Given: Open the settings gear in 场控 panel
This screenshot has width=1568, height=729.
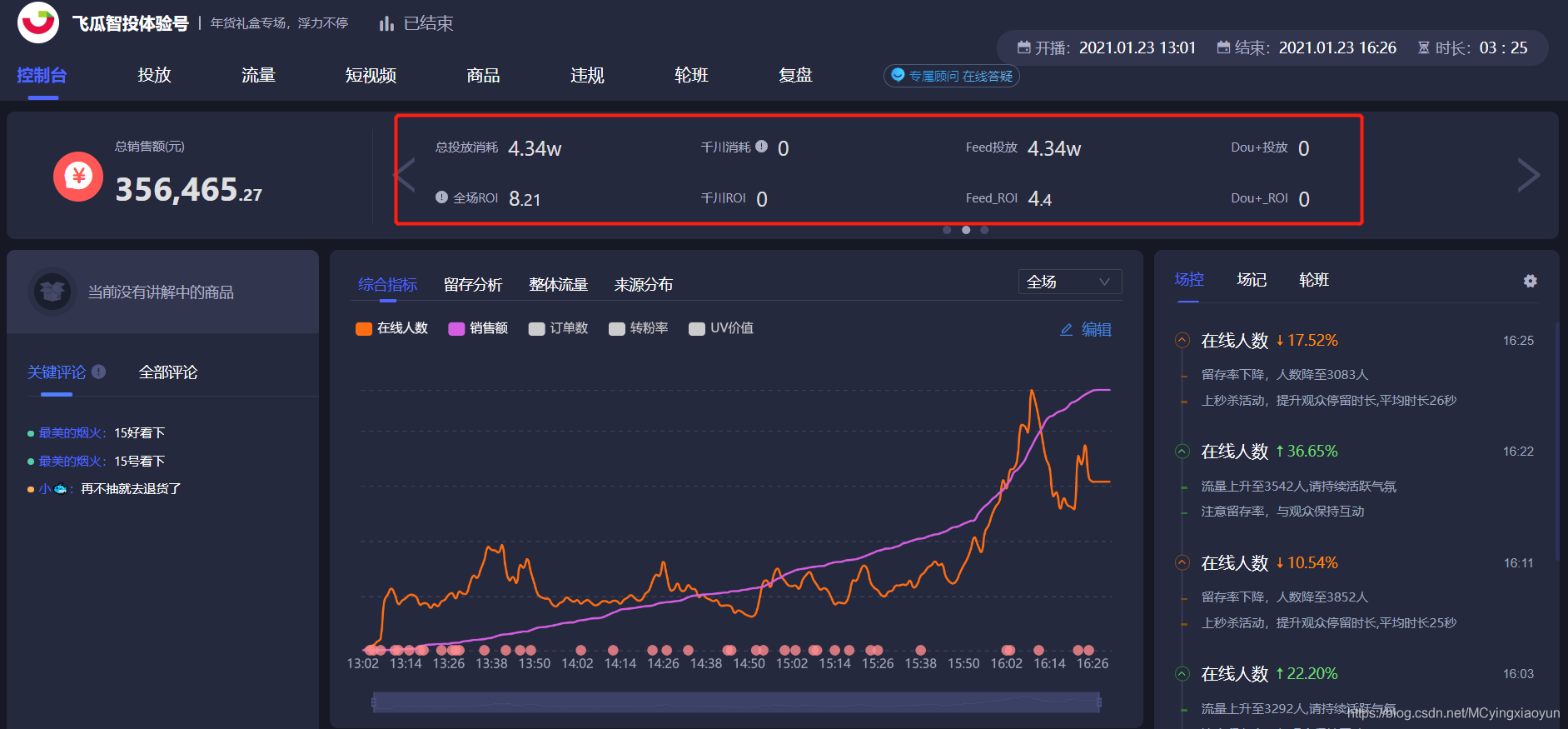Looking at the screenshot, I should 1530,281.
